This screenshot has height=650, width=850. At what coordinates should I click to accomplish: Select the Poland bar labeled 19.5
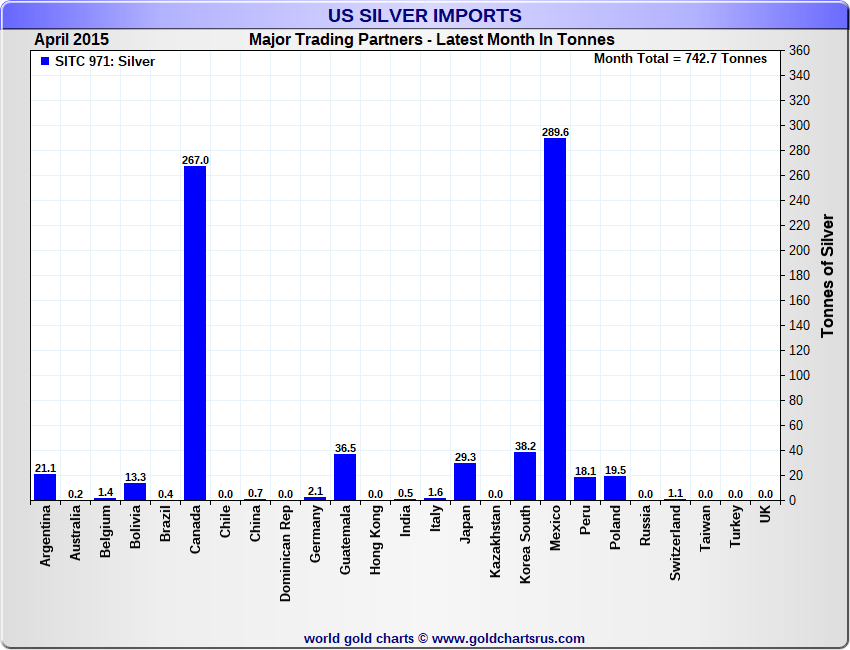click(x=615, y=487)
